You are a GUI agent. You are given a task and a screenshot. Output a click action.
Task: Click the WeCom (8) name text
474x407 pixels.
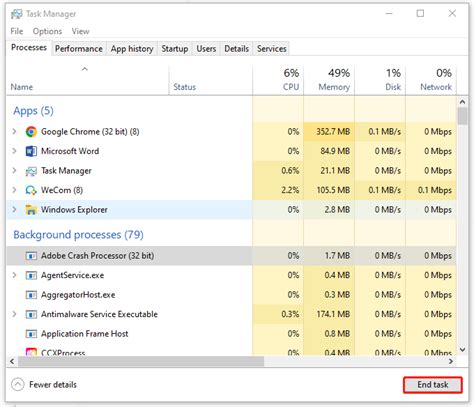click(x=62, y=190)
